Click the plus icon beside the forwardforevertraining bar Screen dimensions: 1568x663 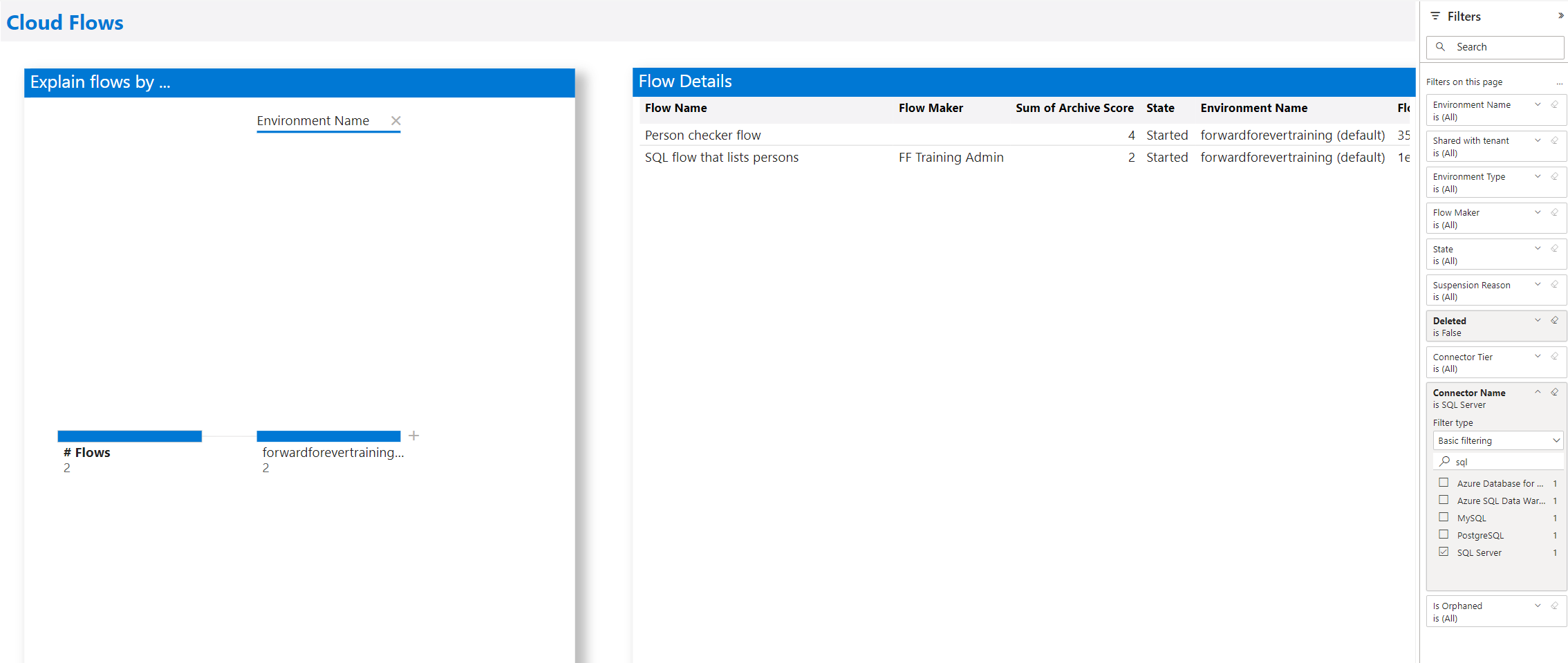[x=413, y=436]
